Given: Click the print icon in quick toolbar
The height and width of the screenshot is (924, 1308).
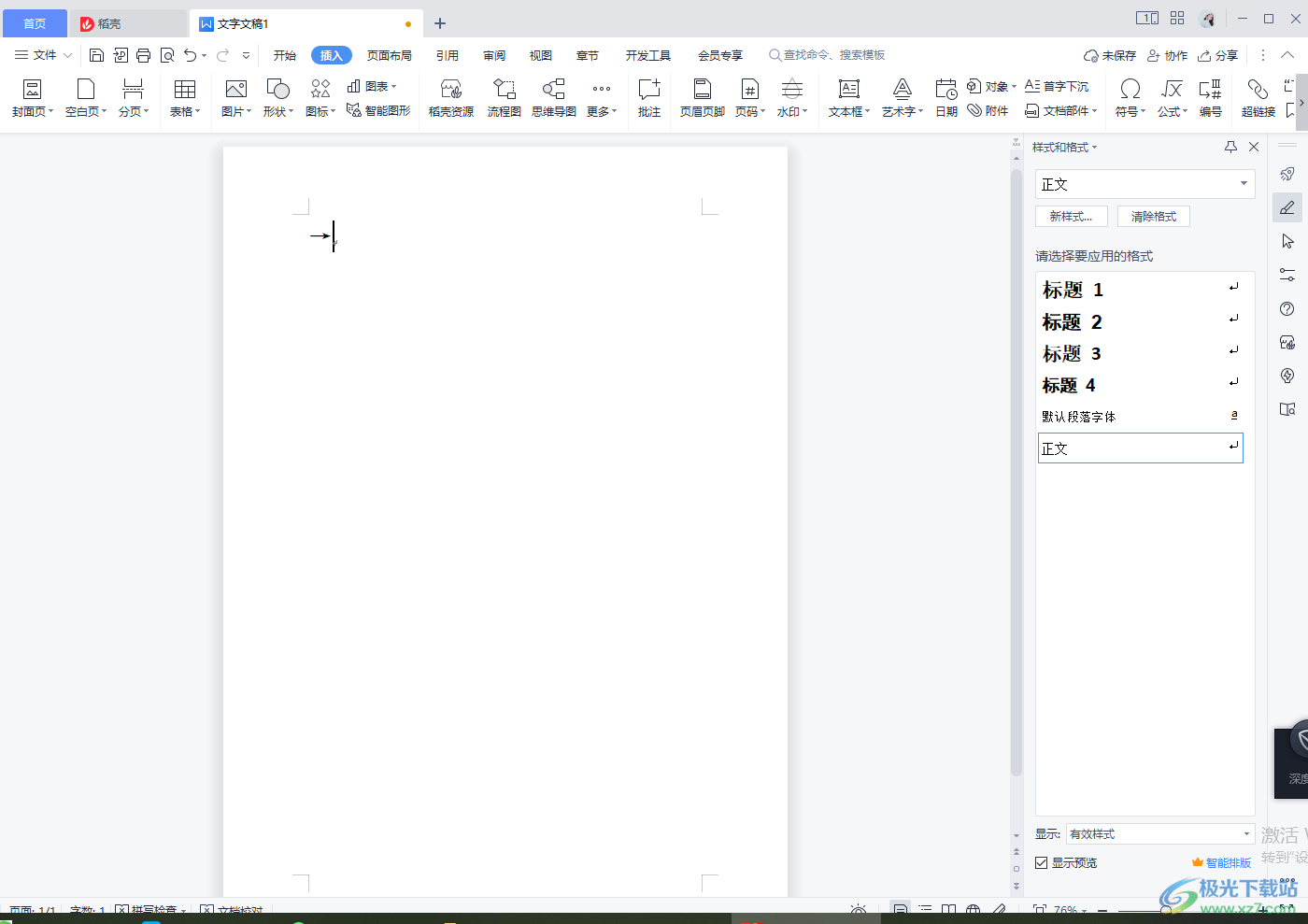Looking at the screenshot, I should 143,55.
